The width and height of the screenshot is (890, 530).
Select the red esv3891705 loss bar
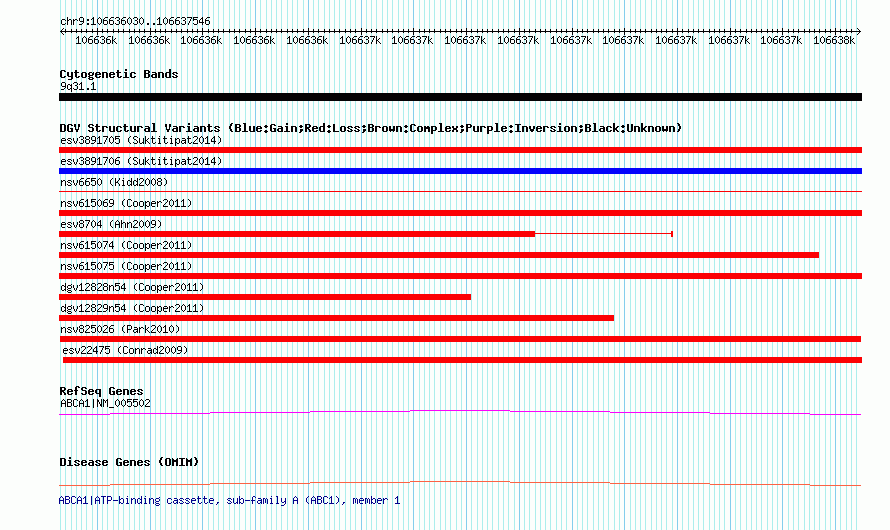point(460,150)
